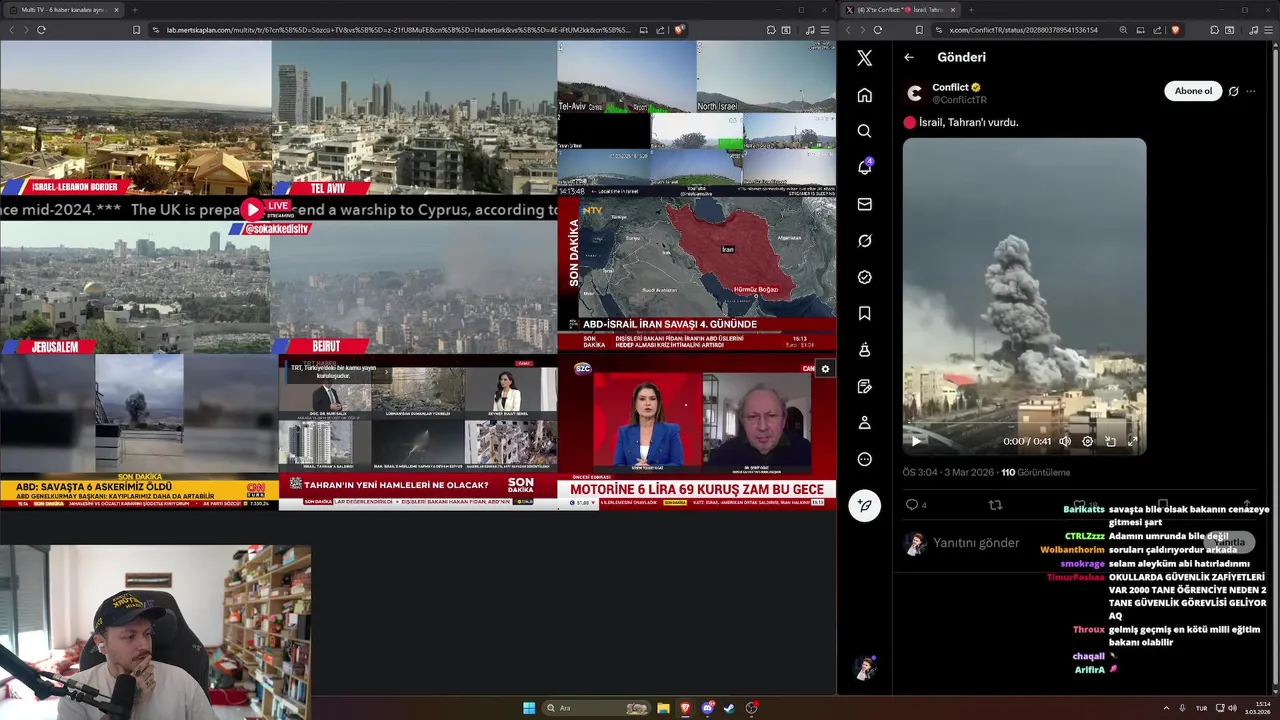The image size is (1280, 720).
Task: Open File Explorer from the taskbar
Action: [663, 708]
